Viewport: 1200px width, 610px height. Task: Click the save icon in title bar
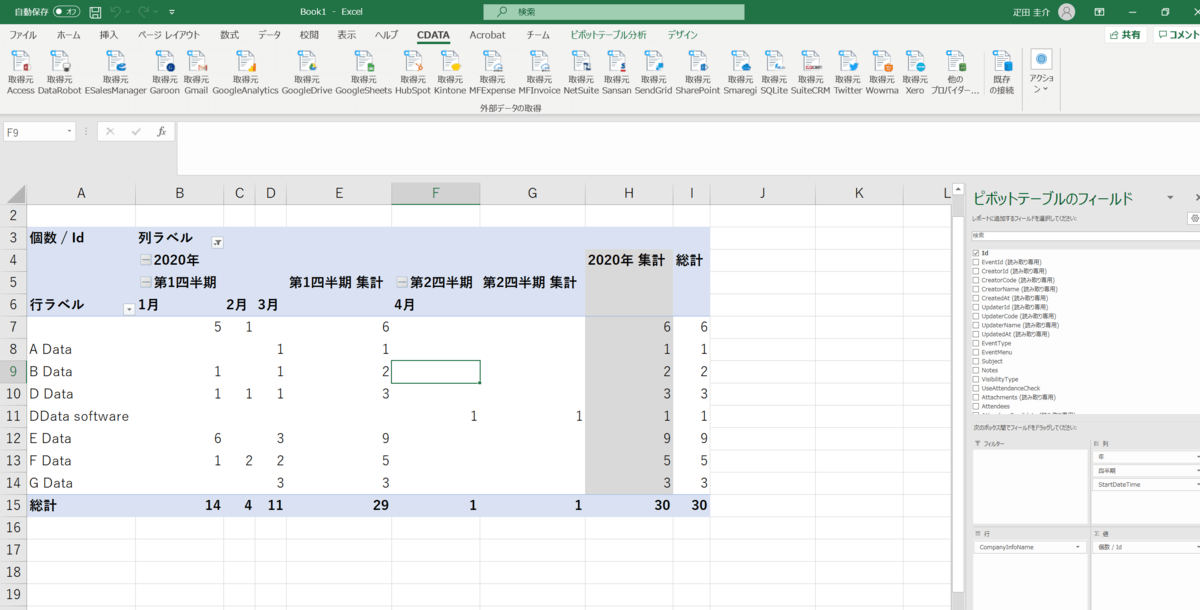(95, 12)
